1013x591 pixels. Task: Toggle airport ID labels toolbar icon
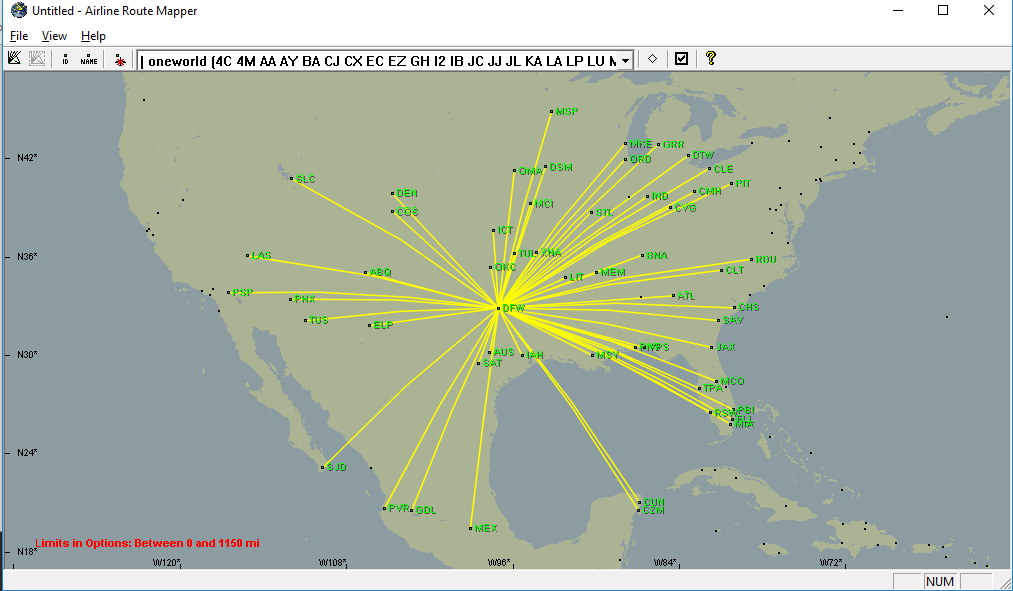[x=65, y=59]
